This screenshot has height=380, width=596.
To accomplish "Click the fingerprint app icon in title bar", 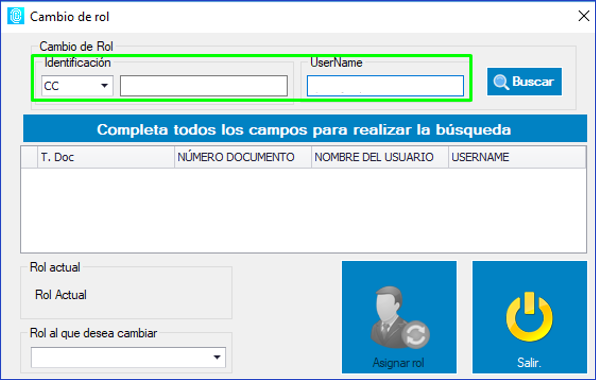I will (x=16, y=16).
